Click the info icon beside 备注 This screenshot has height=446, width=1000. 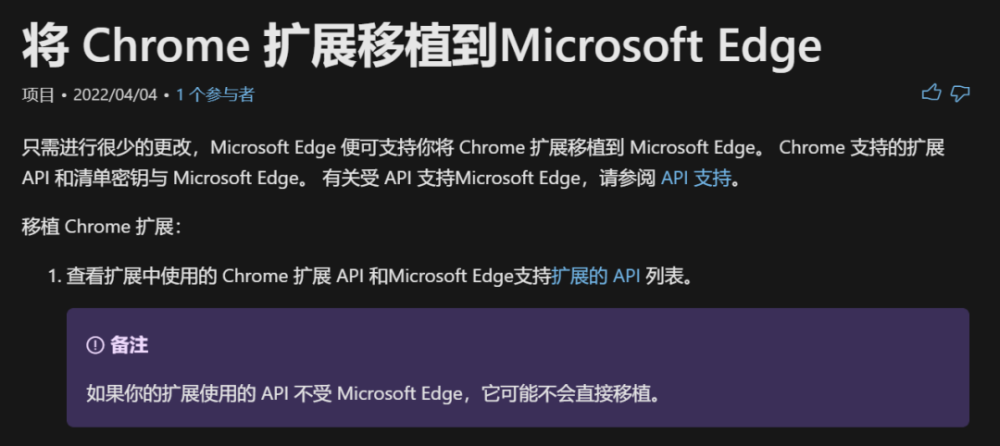95,345
